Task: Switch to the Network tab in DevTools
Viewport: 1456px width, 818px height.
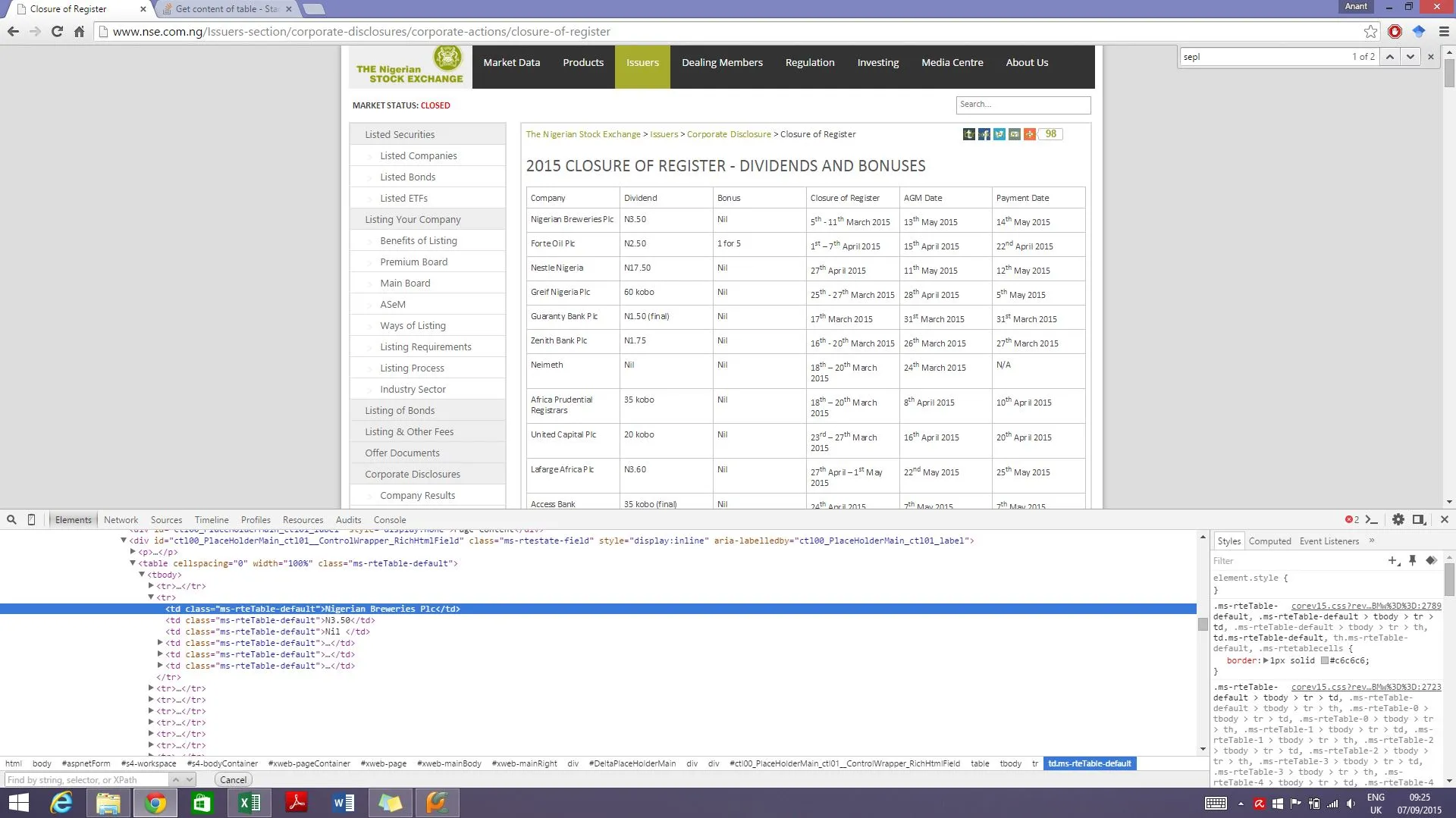Action: 121,520
